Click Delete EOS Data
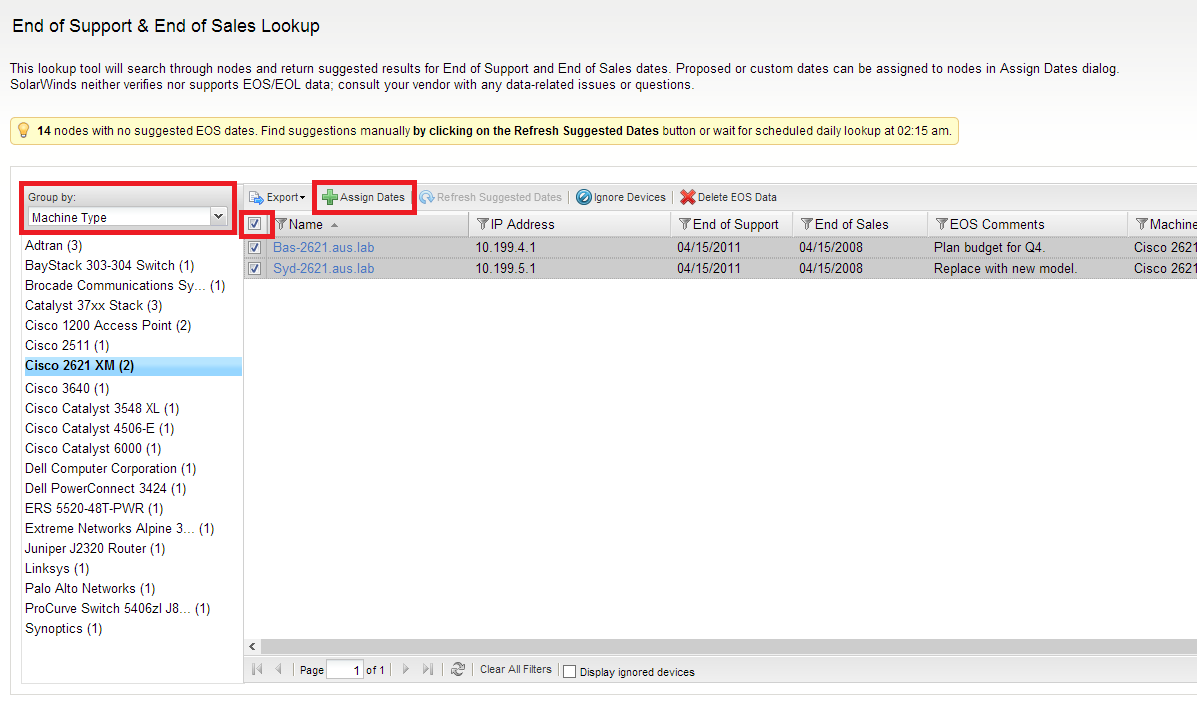Screen dimensions: 1197x724 click(728, 197)
